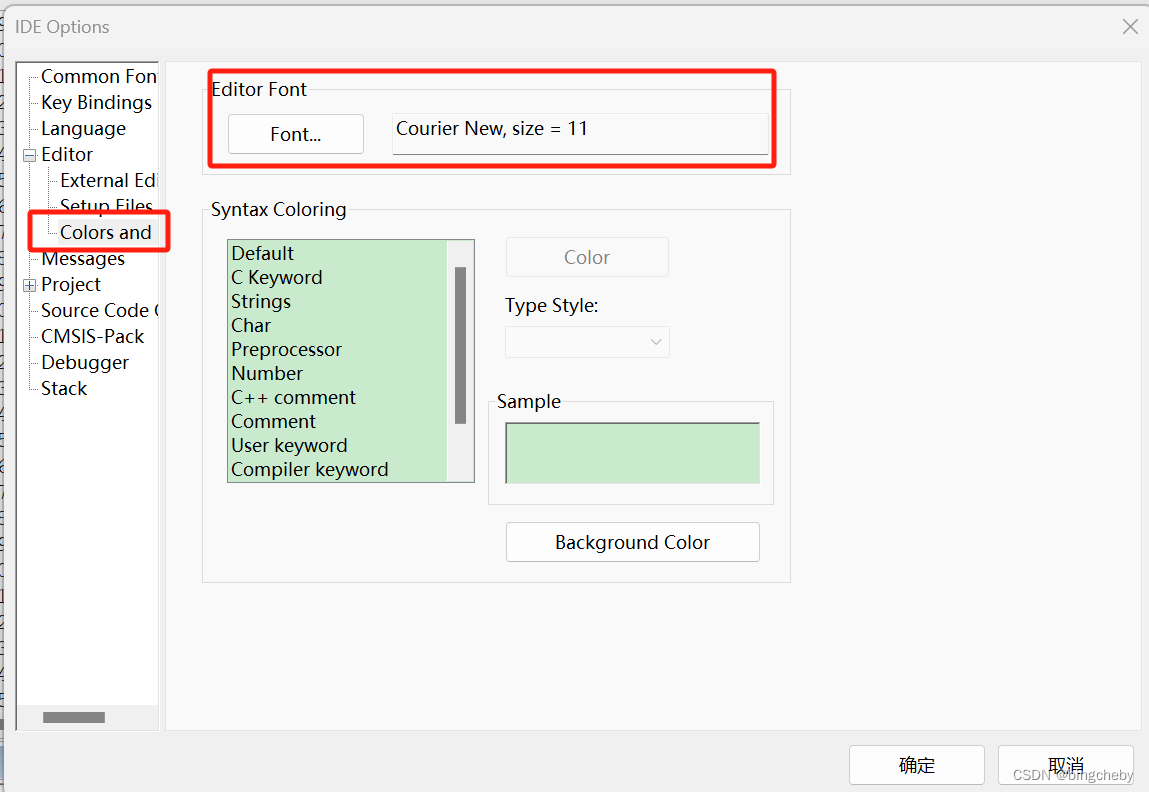Screen dimensions: 1149x792
Task: Select Stack options page
Action: pos(64,388)
